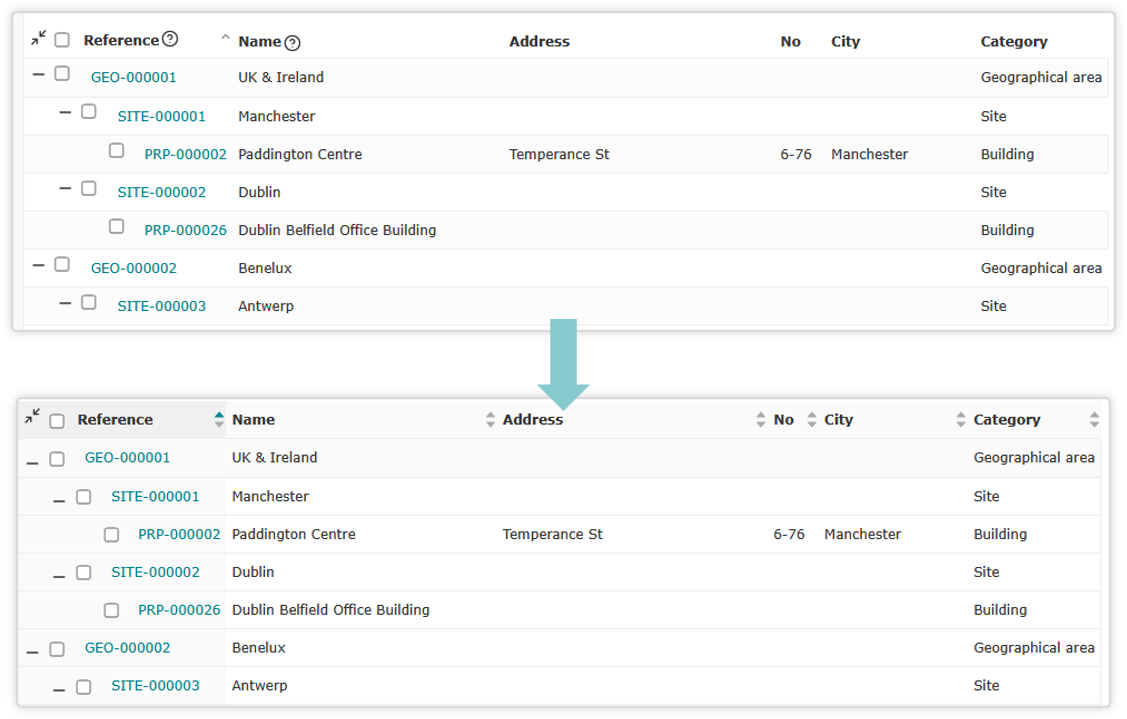1127x719 pixels.
Task: Collapse GEO-000001 node in top table
Action: pos(39,74)
